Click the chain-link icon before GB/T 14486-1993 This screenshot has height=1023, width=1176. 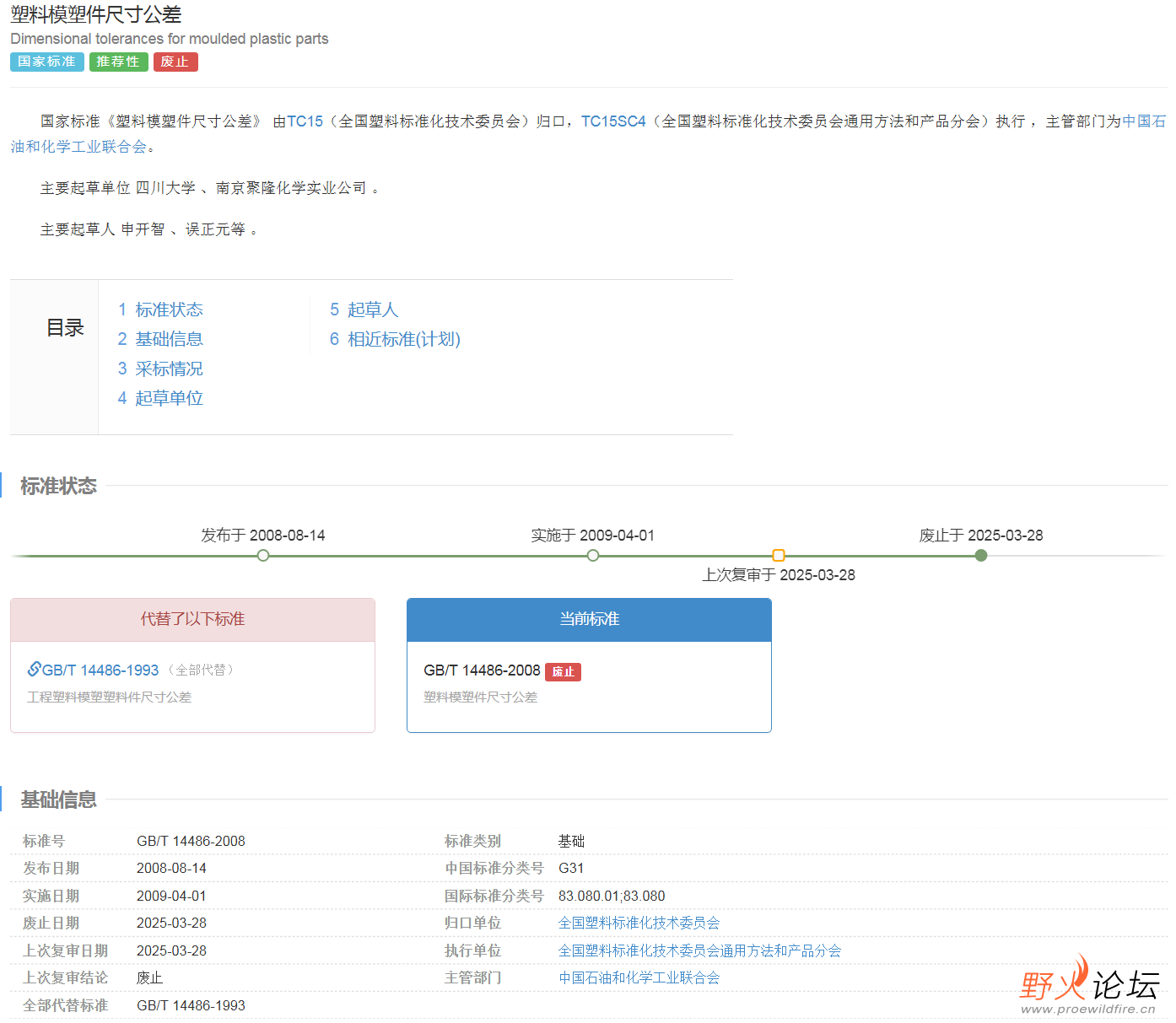point(34,669)
